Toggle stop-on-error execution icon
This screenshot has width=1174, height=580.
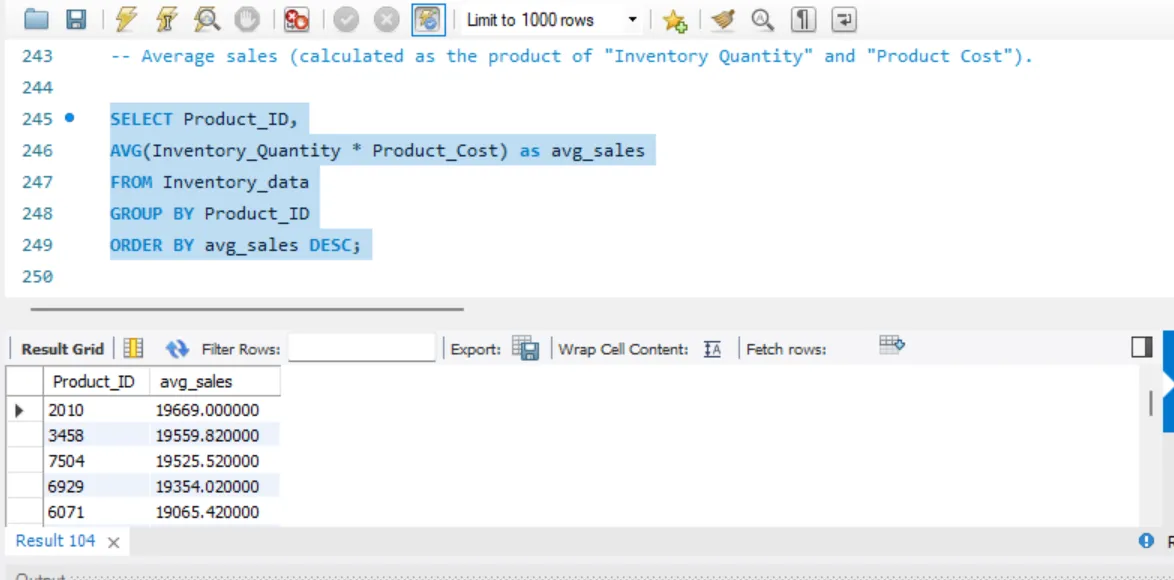pyautogui.click(x=296, y=19)
